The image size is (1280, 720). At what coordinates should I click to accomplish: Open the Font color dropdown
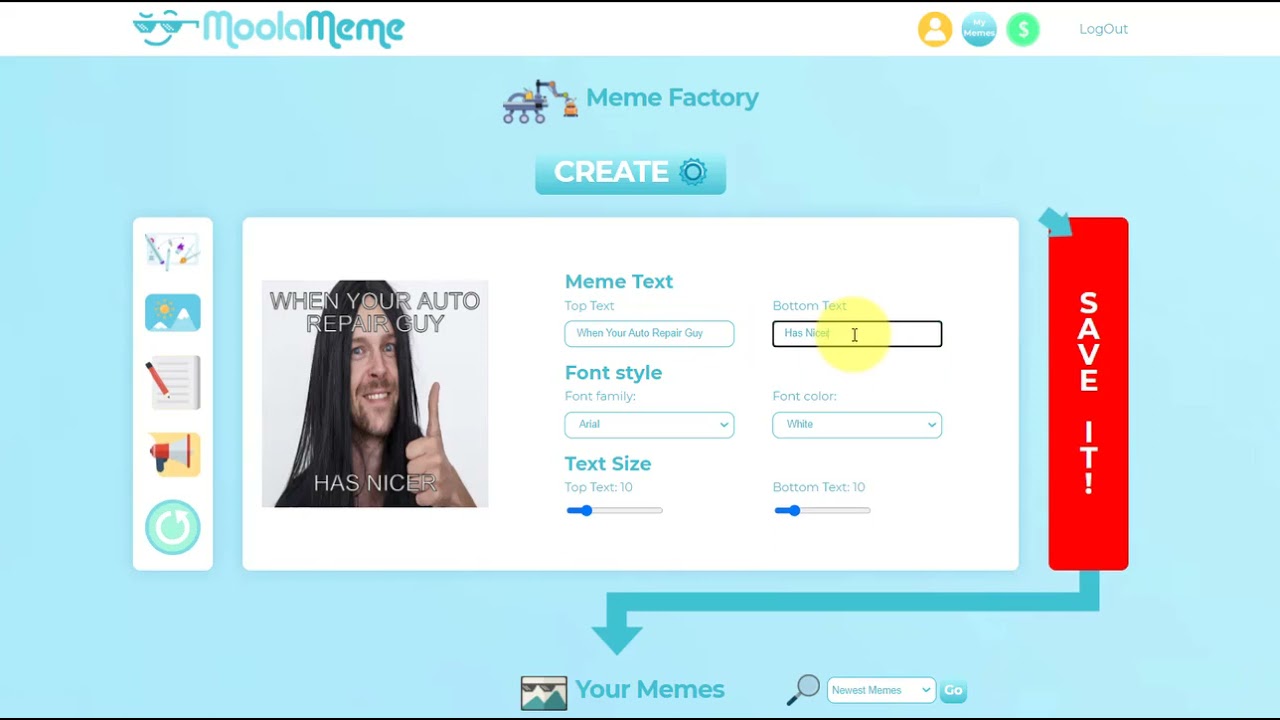point(857,424)
